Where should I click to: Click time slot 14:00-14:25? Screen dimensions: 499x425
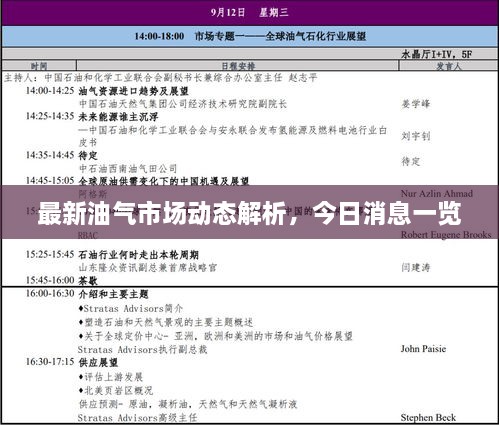pos(50,90)
